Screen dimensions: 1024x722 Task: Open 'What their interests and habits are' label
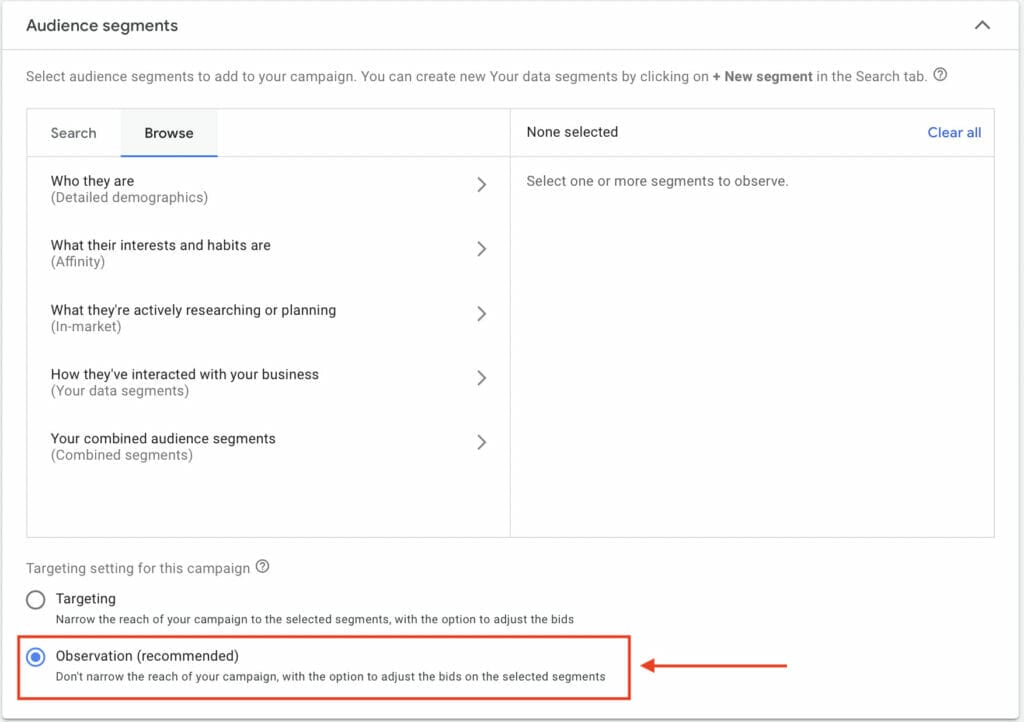tap(161, 245)
